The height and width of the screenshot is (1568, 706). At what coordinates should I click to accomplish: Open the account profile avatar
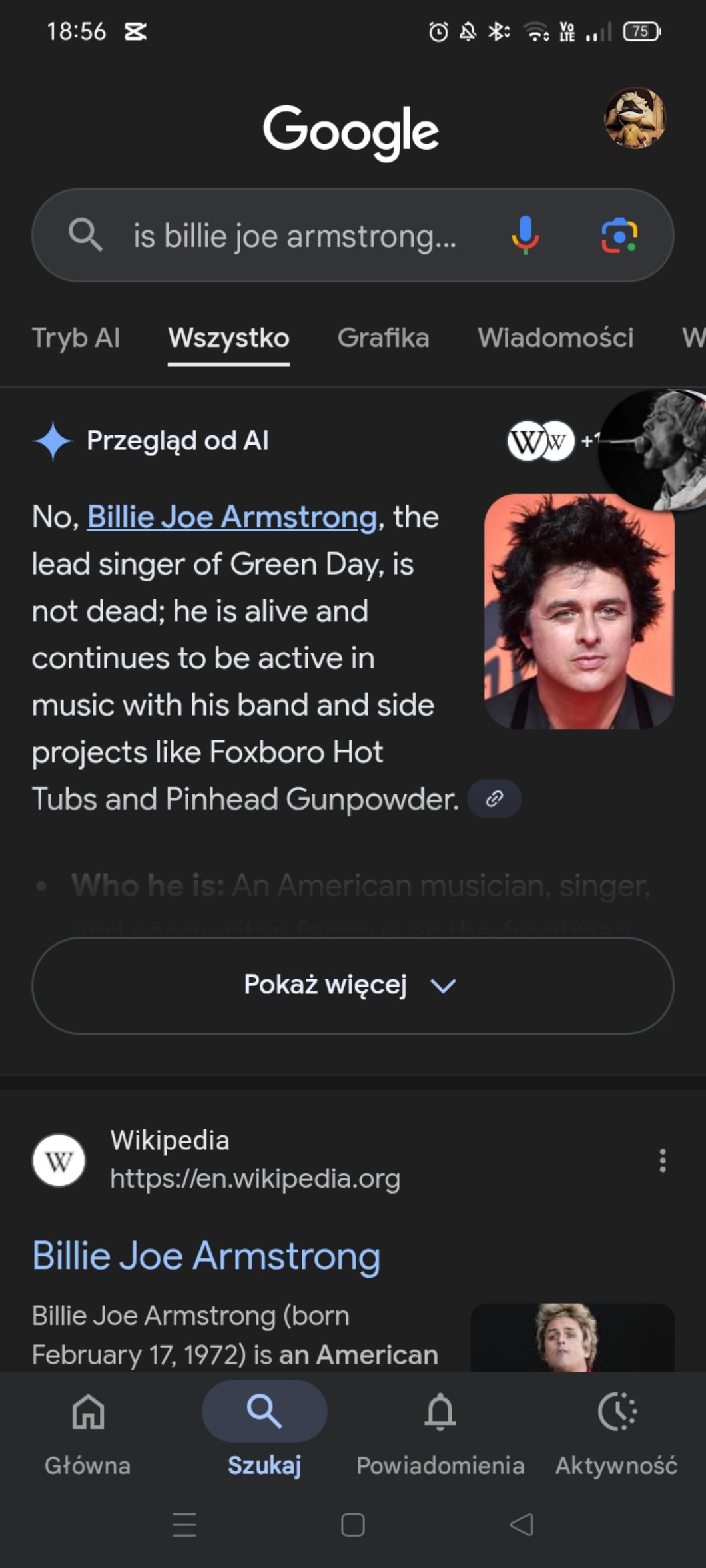click(x=634, y=118)
